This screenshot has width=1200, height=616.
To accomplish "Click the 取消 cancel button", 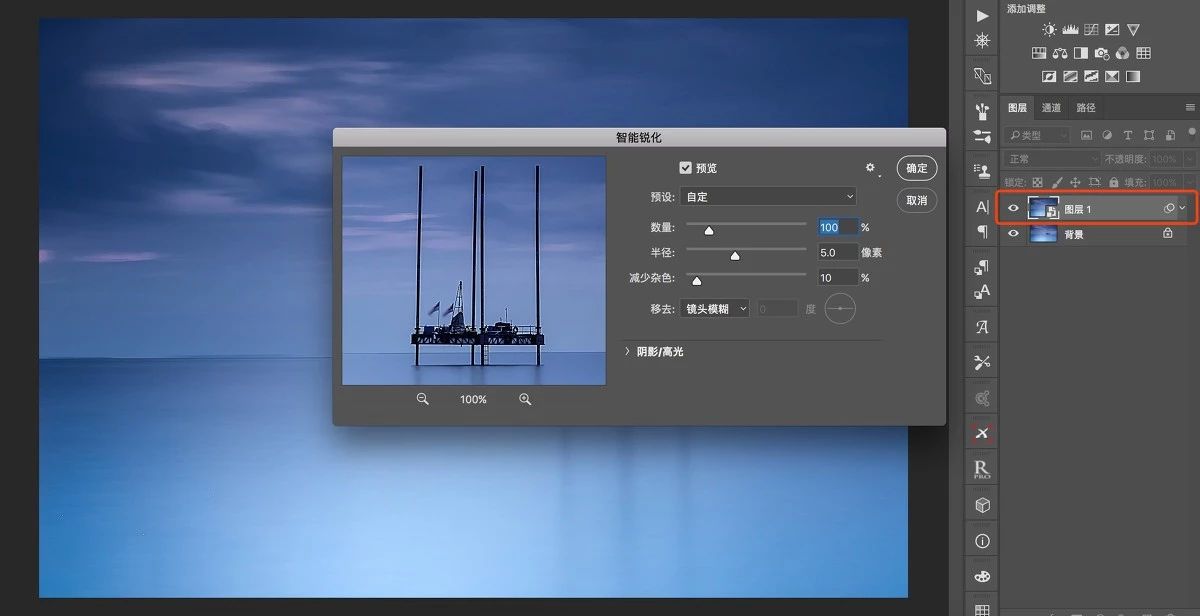I will [916, 200].
